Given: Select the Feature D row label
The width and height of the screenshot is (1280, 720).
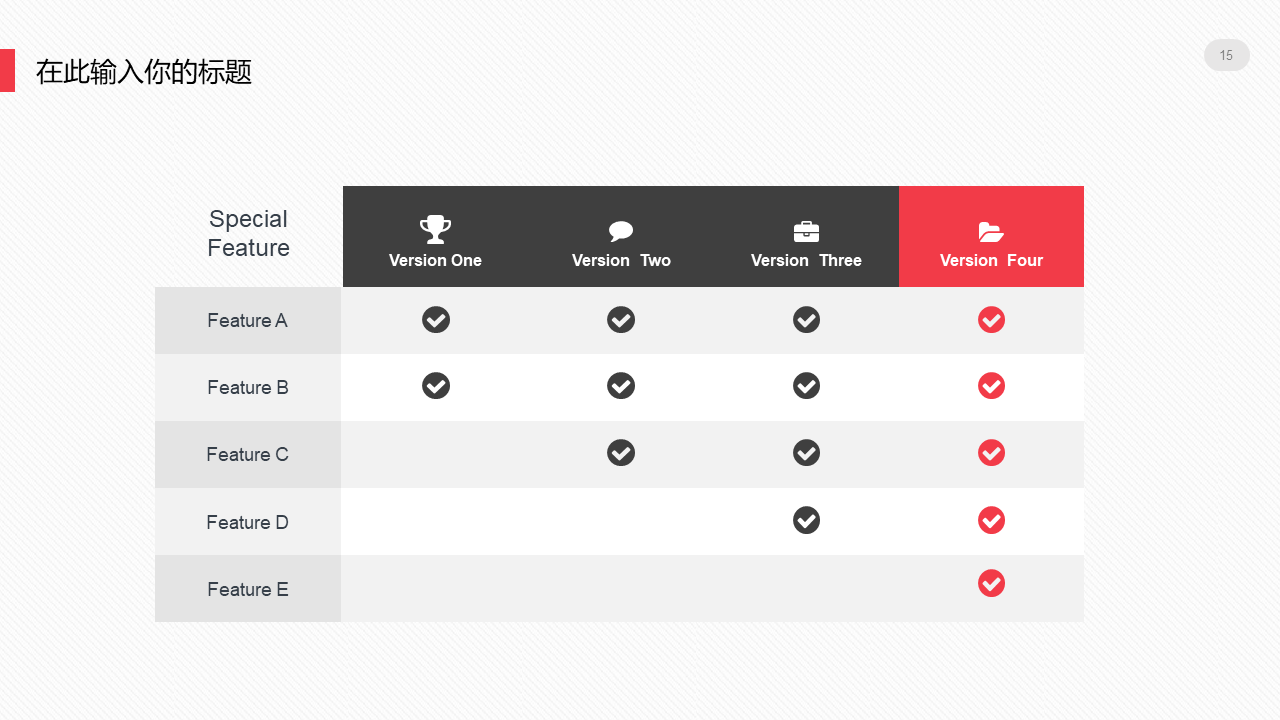Looking at the screenshot, I should pos(247,523).
